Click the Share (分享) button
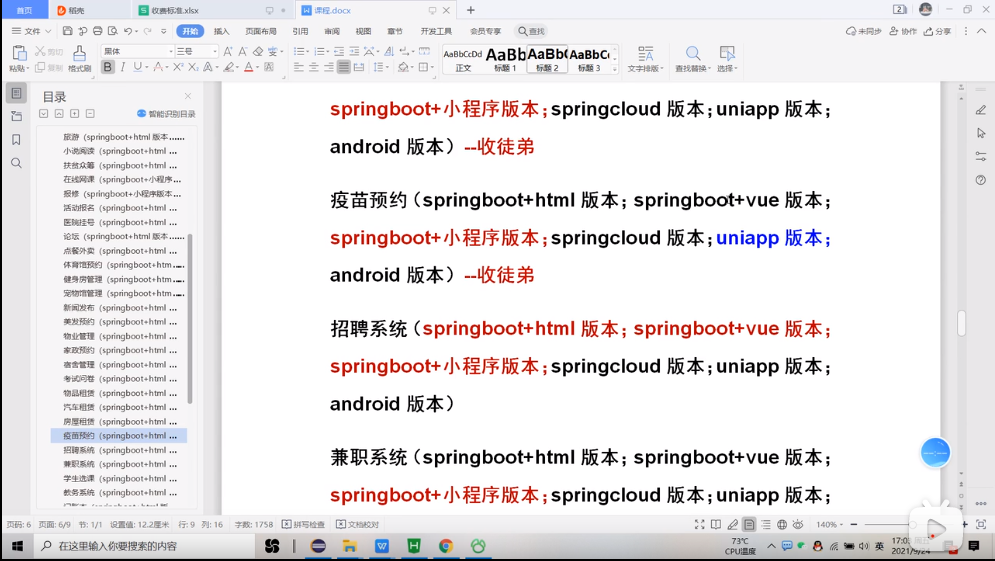 click(x=937, y=31)
